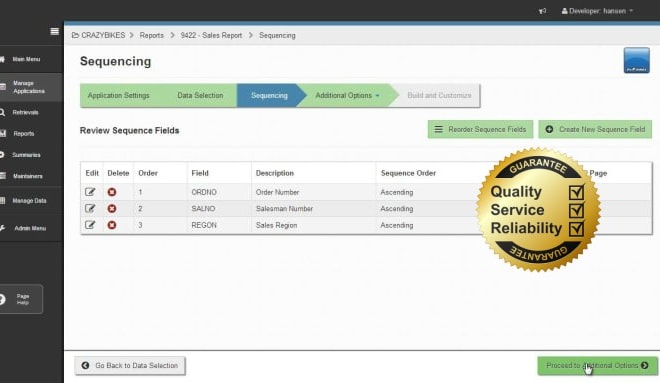Select the Sequencing wizard step
The width and height of the screenshot is (660, 383).
coord(269,96)
